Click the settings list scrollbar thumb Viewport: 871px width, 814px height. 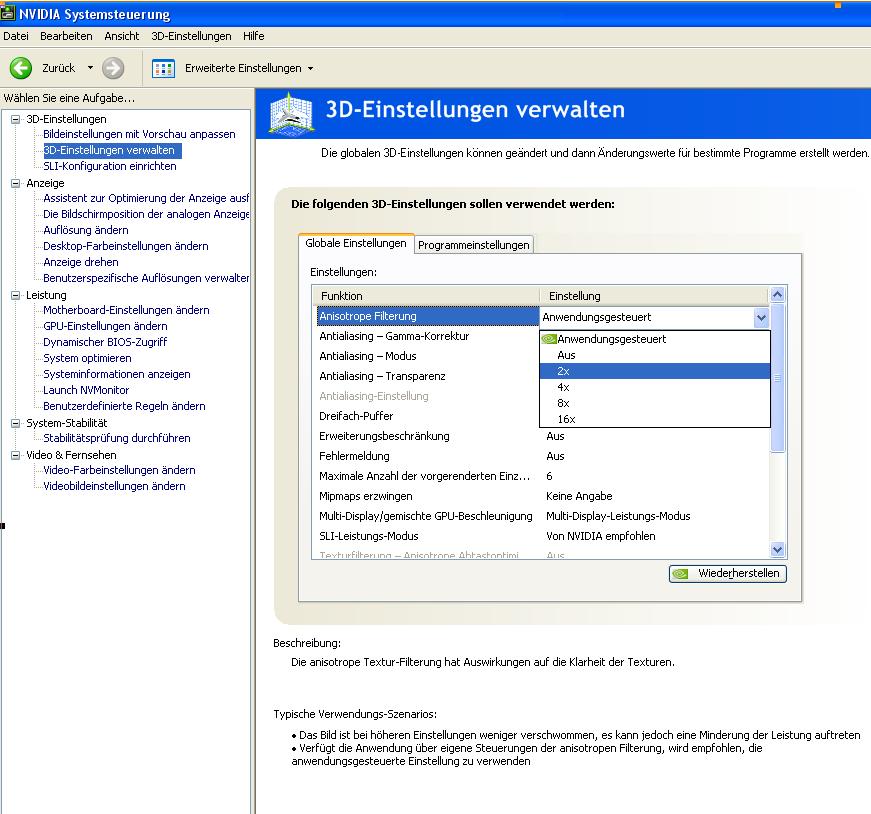pos(778,378)
